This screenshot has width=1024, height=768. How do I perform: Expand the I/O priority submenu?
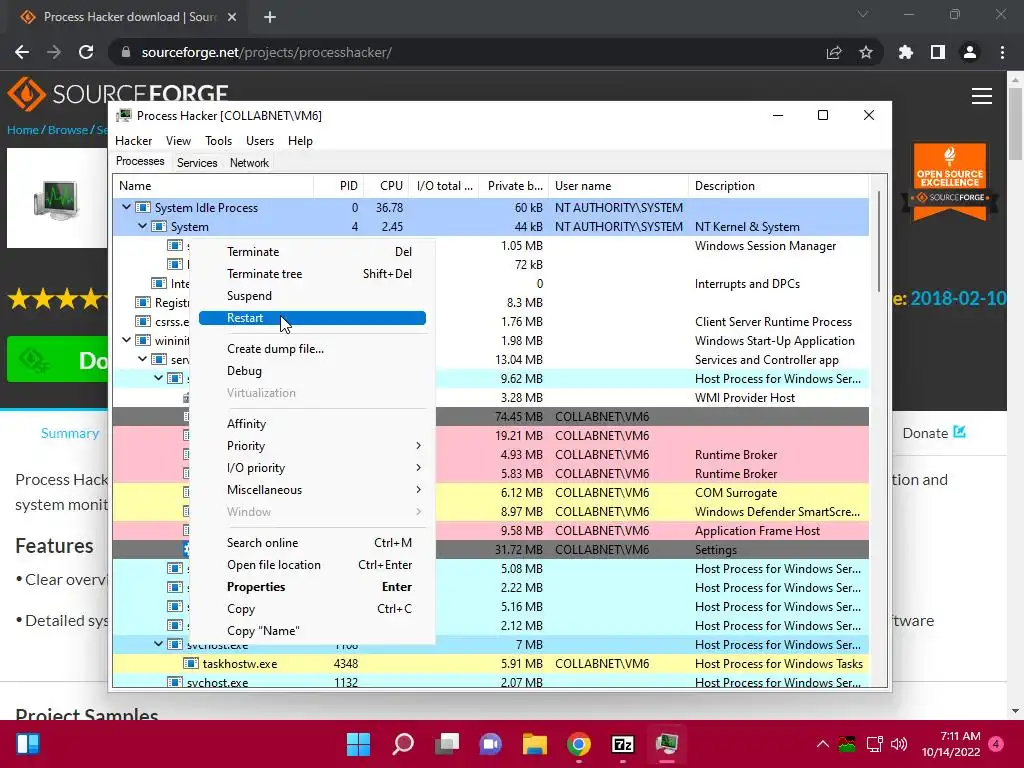[312, 468]
